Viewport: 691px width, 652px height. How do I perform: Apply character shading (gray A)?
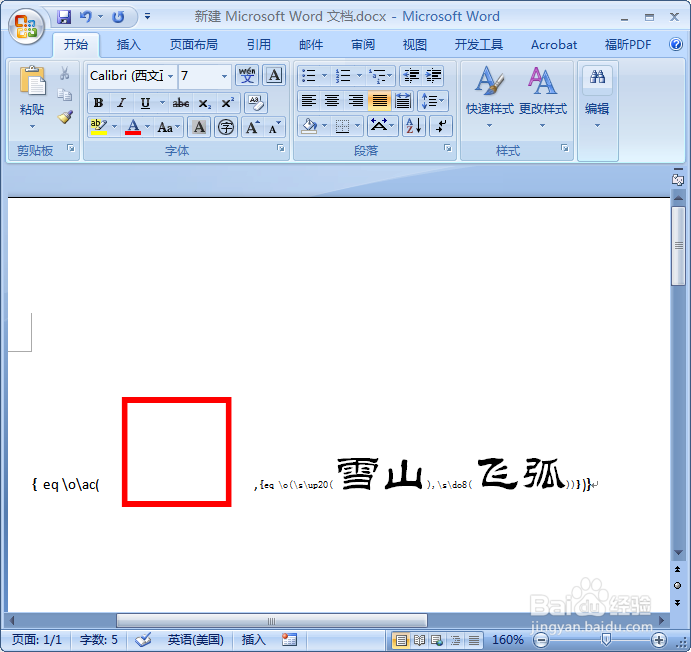coord(199,127)
